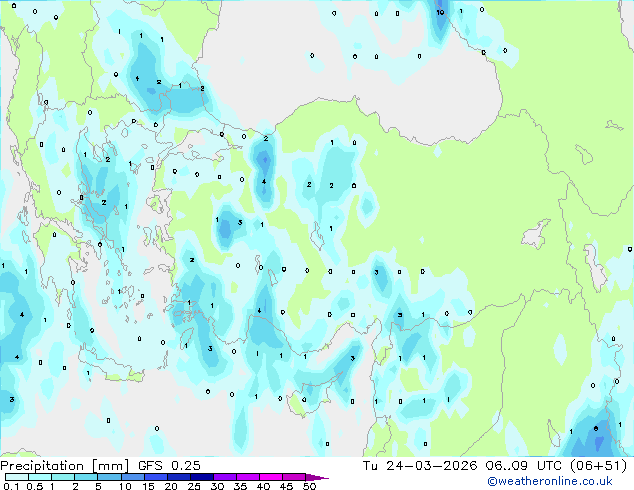
Task: Select the 35 to 40 mm magenta swatch
Action: (x=247, y=477)
